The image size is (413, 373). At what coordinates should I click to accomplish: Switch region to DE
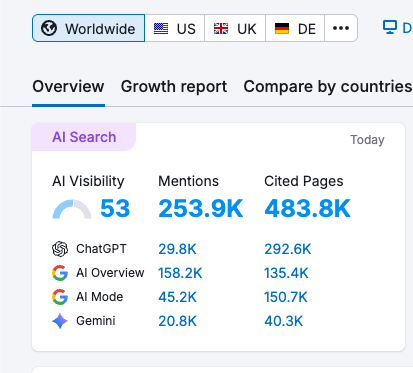coord(295,28)
